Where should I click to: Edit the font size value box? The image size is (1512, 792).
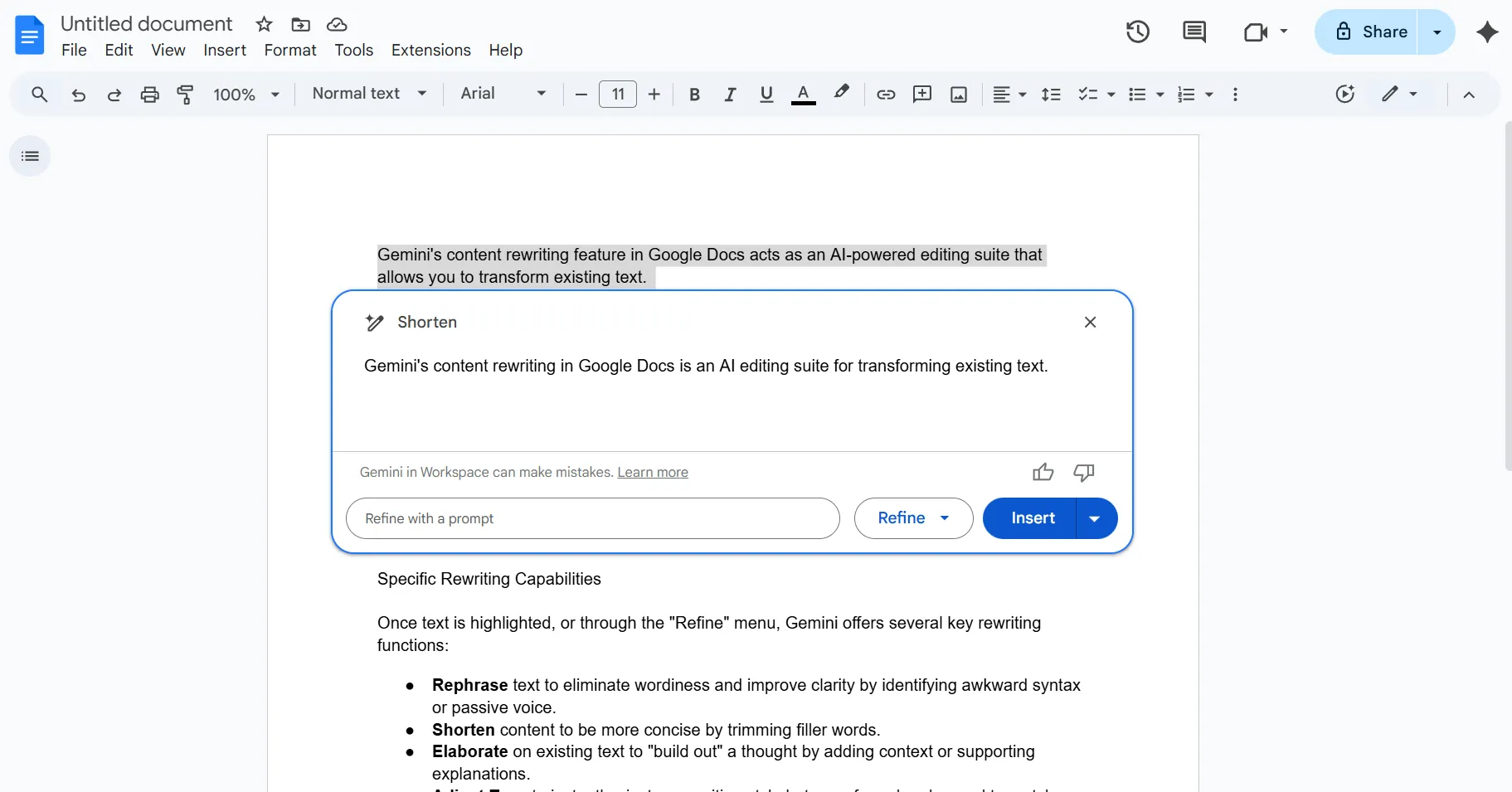(x=618, y=95)
